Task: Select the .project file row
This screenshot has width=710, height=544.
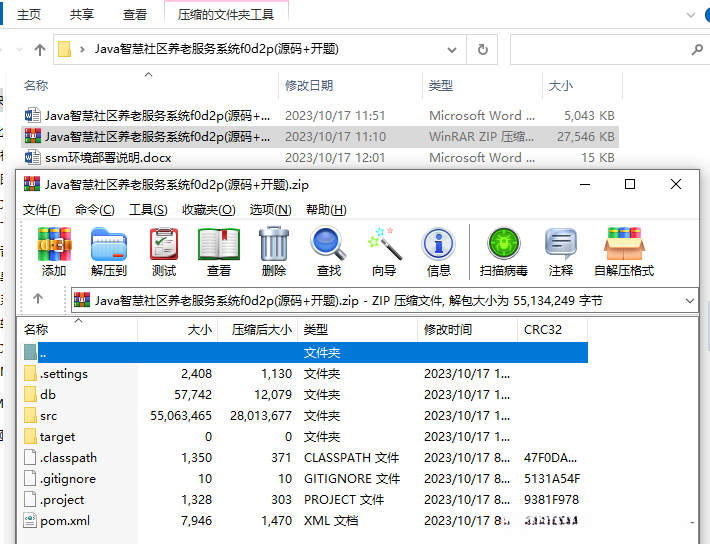Action: (305, 500)
